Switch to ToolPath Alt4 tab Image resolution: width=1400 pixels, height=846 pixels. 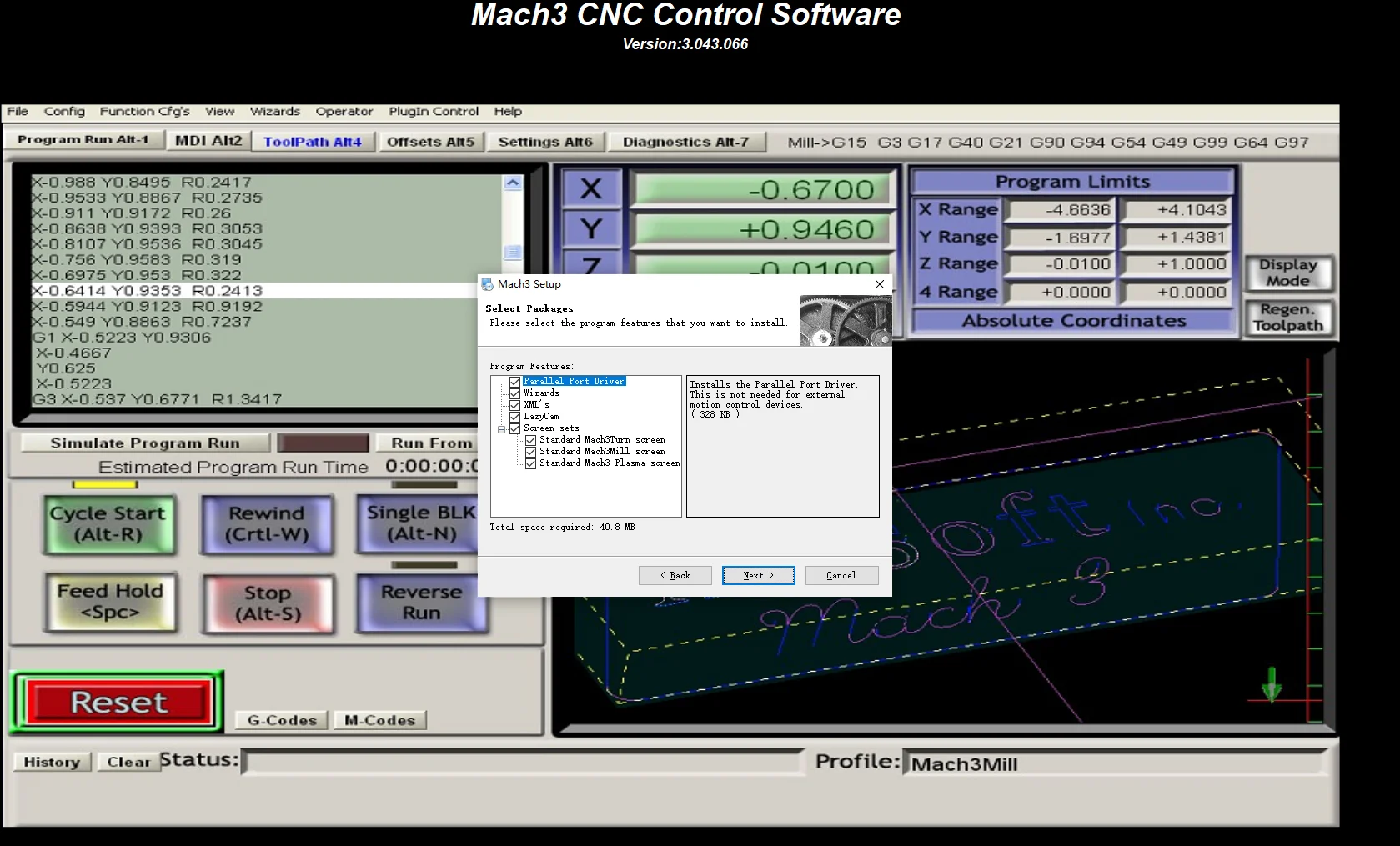coord(313,142)
